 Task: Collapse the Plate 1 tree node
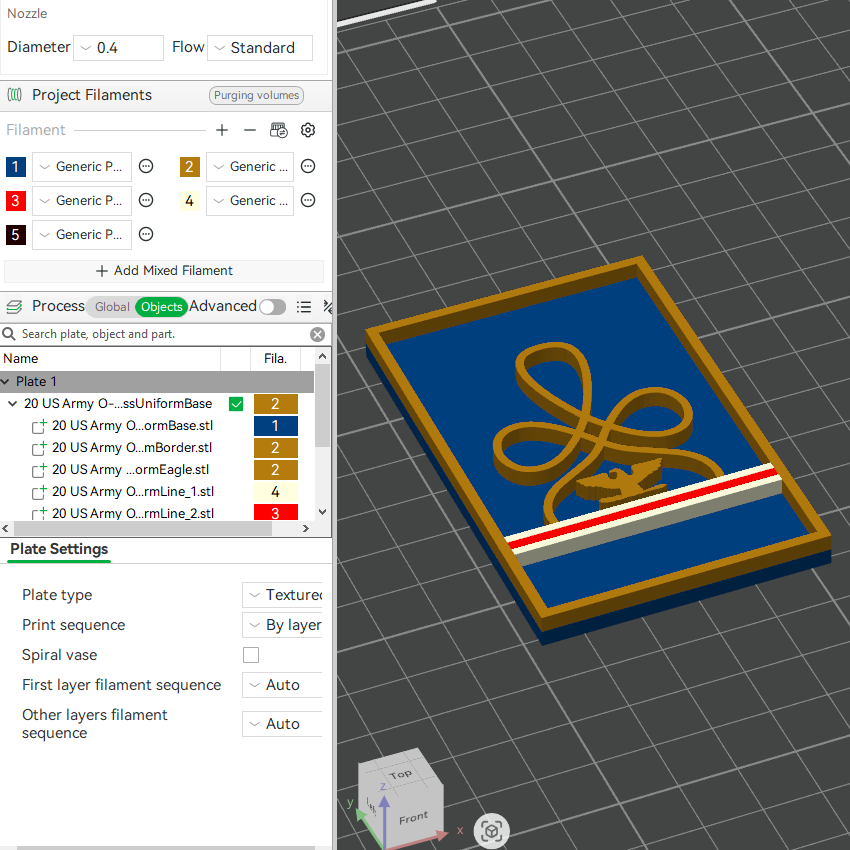pyautogui.click(x=5, y=382)
